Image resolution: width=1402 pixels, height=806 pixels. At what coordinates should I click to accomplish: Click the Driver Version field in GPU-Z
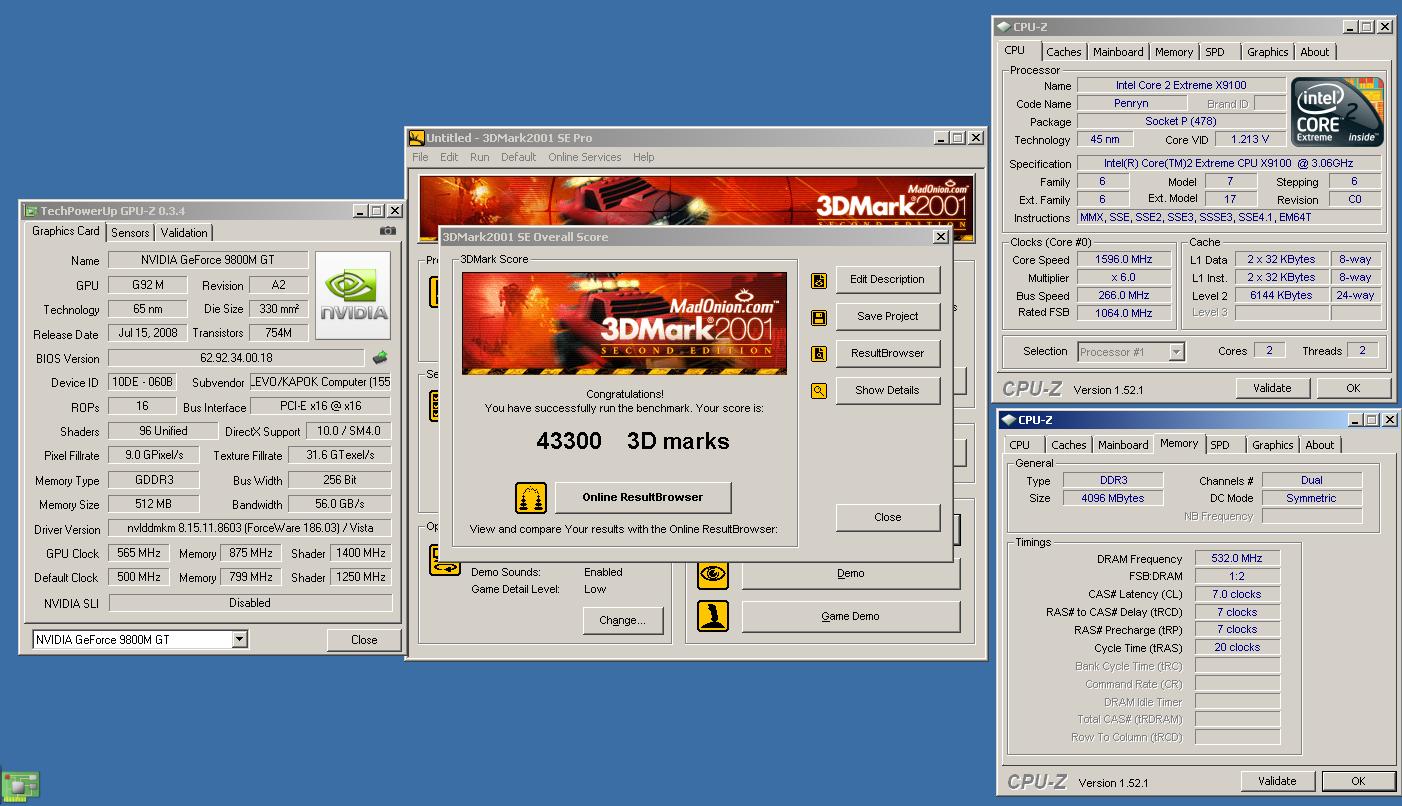click(x=250, y=529)
